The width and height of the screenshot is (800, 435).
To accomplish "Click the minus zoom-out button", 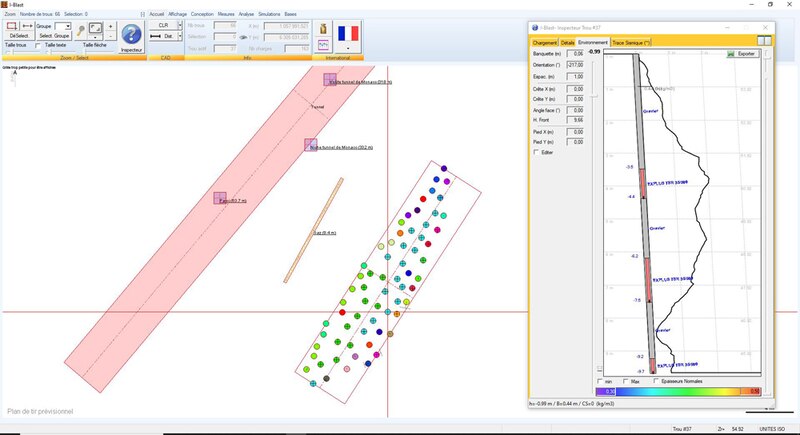I will (110, 36).
